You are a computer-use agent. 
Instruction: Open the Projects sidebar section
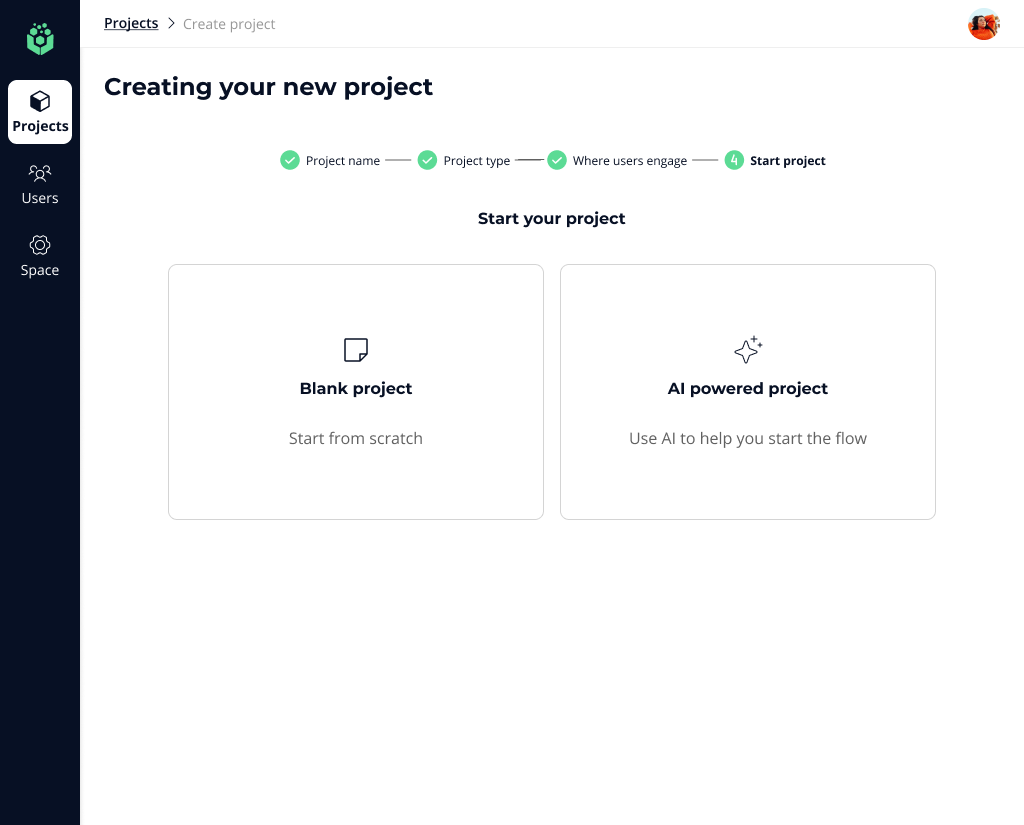pyautogui.click(x=40, y=112)
